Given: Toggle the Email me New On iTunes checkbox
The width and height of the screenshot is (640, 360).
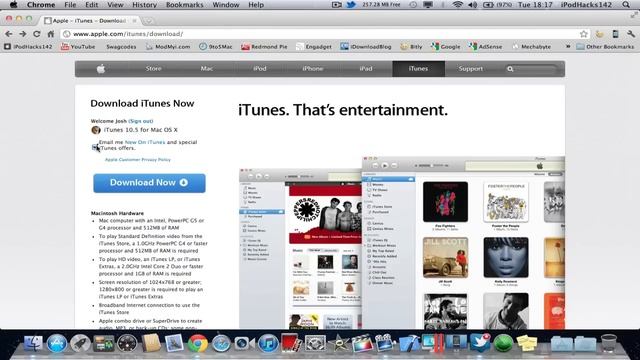Looking at the screenshot, I should (x=95, y=147).
